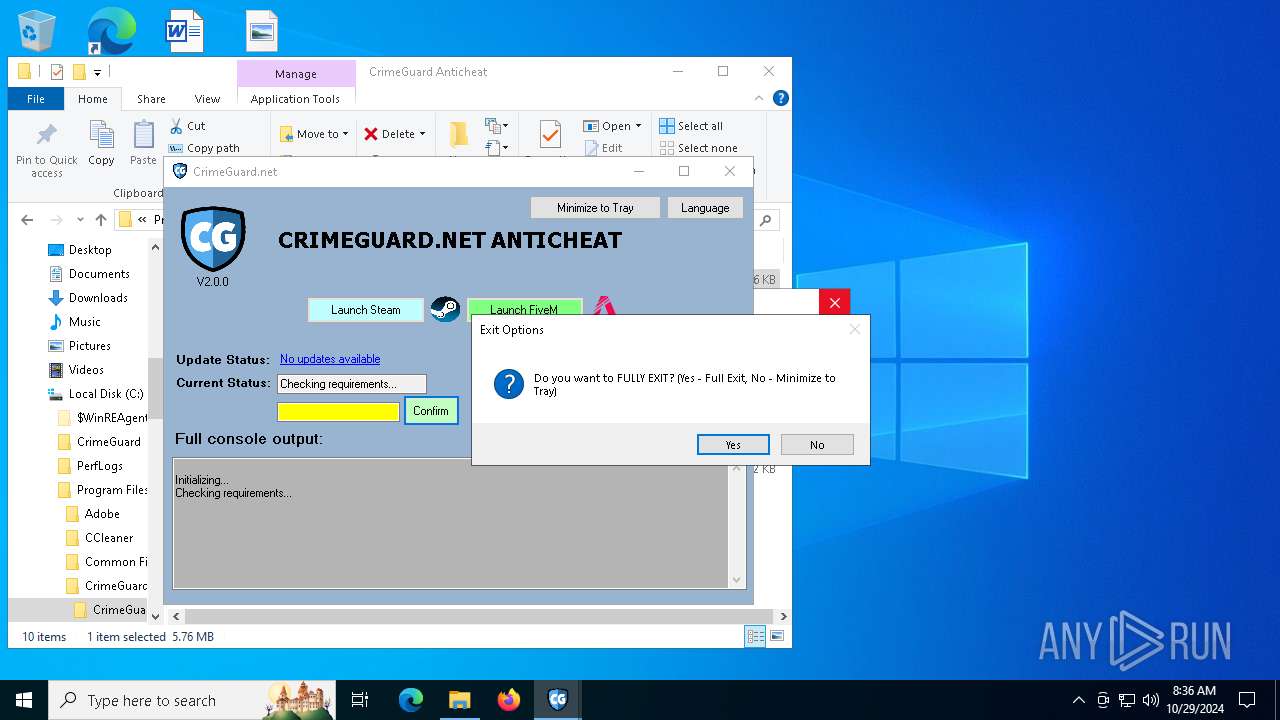Open volume control in system tray

coord(1151,700)
